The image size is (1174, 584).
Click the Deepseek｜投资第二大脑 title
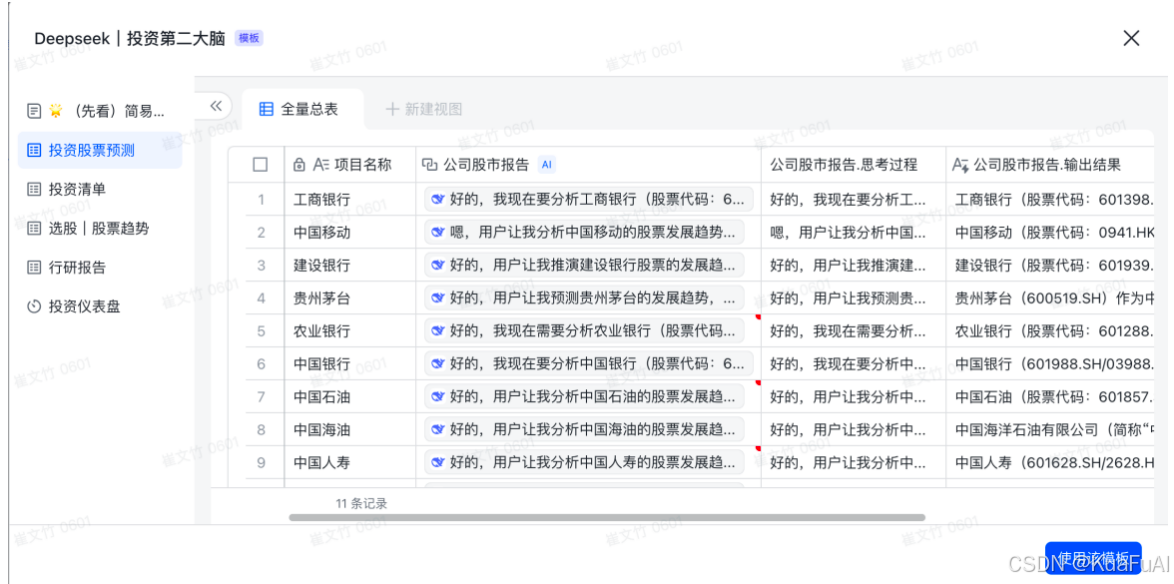pyautogui.click(x=130, y=38)
